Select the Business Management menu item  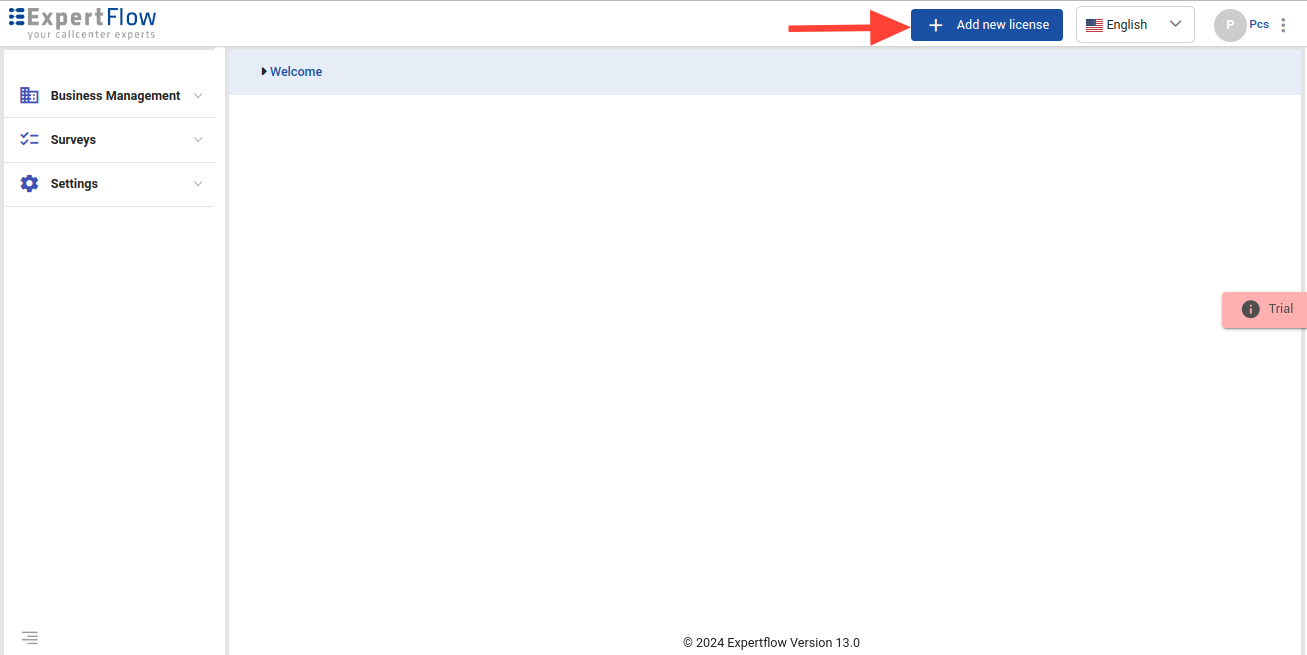115,96
